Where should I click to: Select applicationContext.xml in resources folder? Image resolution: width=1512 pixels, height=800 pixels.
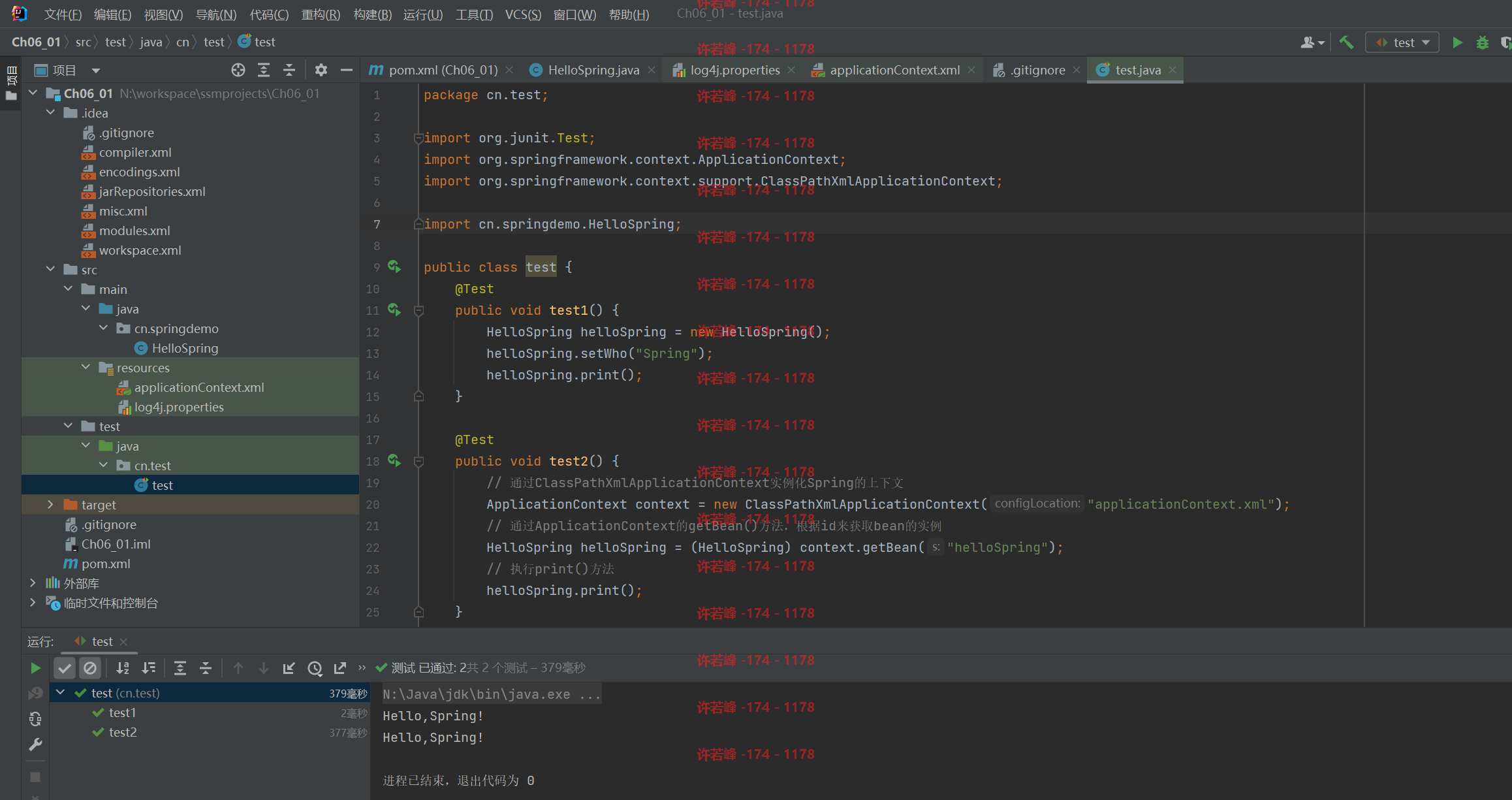click(x=199, y=387)
